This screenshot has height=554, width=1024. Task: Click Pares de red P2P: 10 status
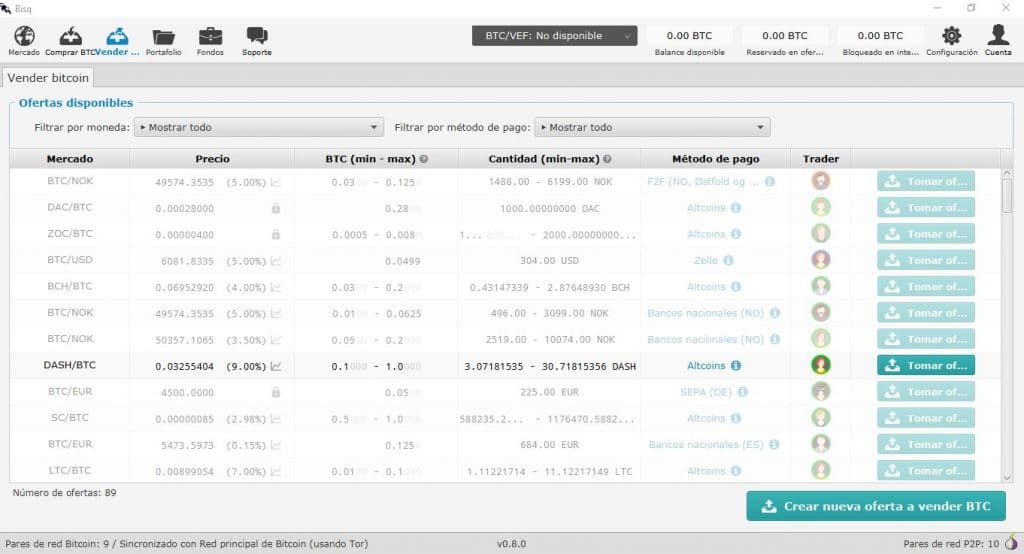coord(951,544)
